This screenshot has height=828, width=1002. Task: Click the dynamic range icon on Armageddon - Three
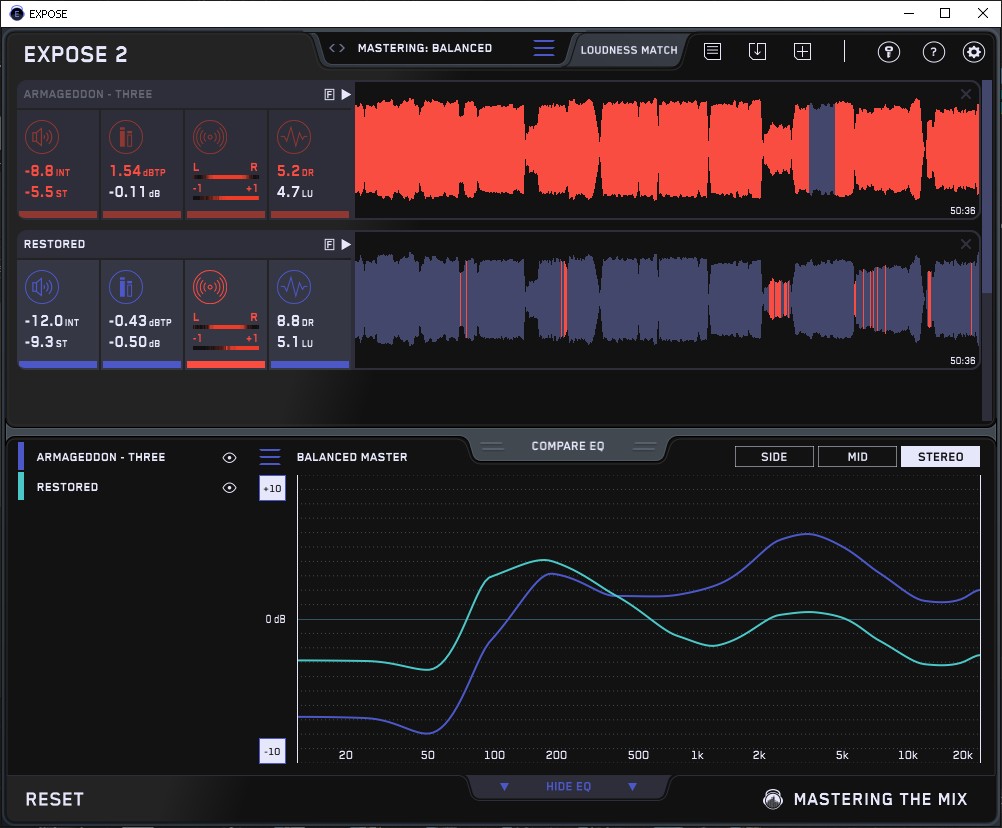coord(293,137)
